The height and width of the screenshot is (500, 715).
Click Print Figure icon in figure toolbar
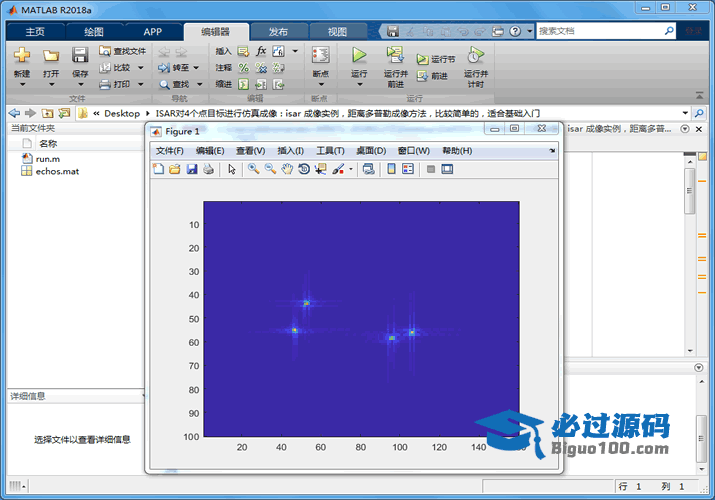(x=208, y=169)
